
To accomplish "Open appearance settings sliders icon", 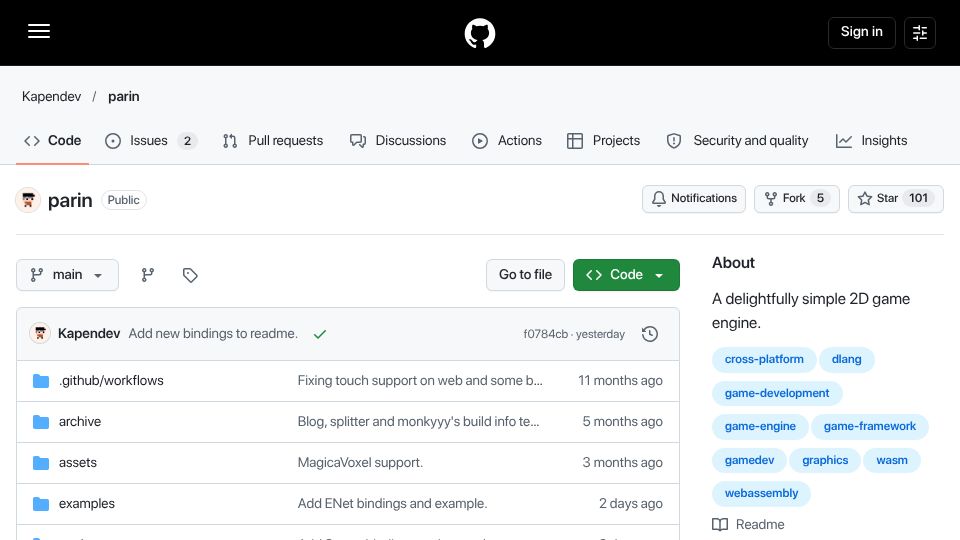I will (x=920, y=32).
